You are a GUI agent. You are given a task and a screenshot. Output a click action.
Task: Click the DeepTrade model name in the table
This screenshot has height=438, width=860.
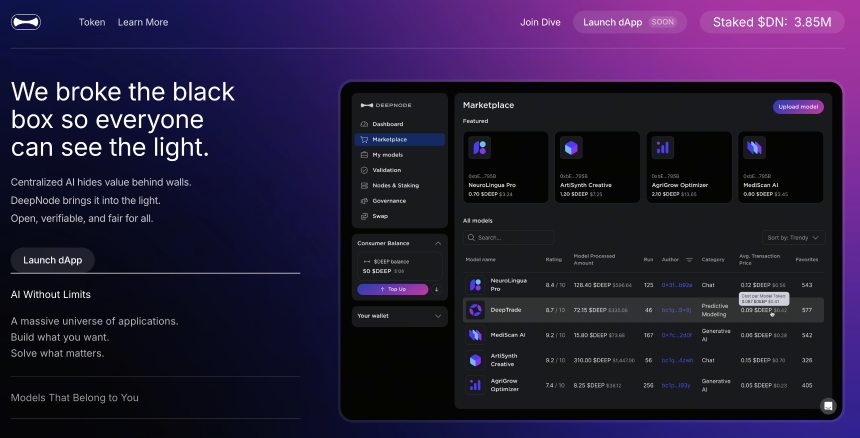tap(506, 310)
